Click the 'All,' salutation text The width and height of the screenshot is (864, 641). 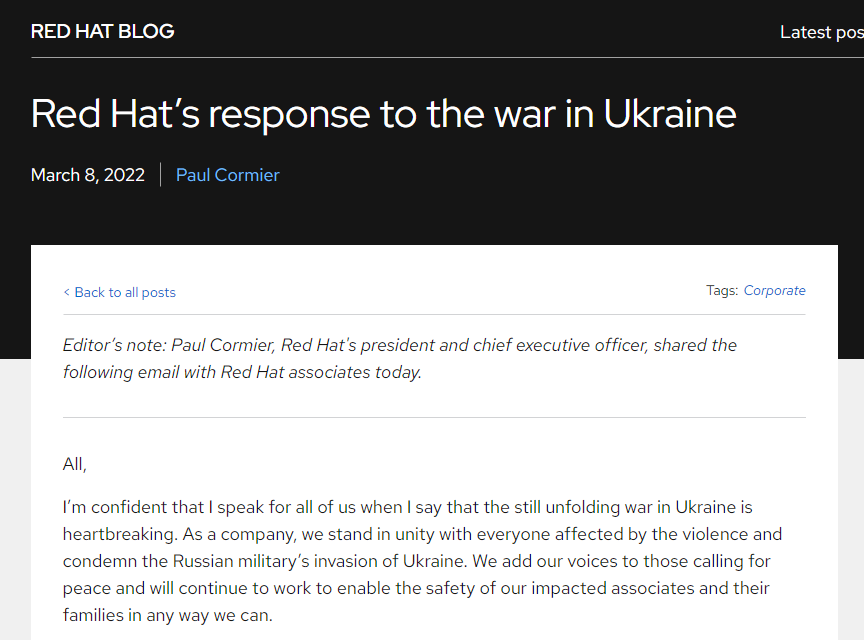[74, 464]
